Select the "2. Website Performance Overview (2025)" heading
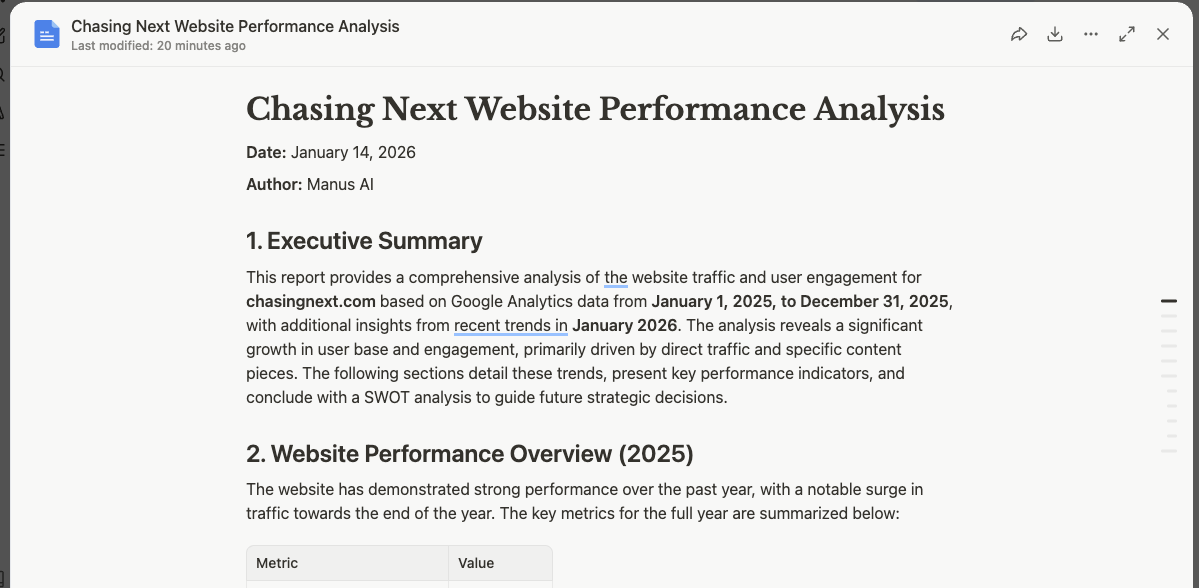This screenshot has height=588, width=1199. click(469, 453)
